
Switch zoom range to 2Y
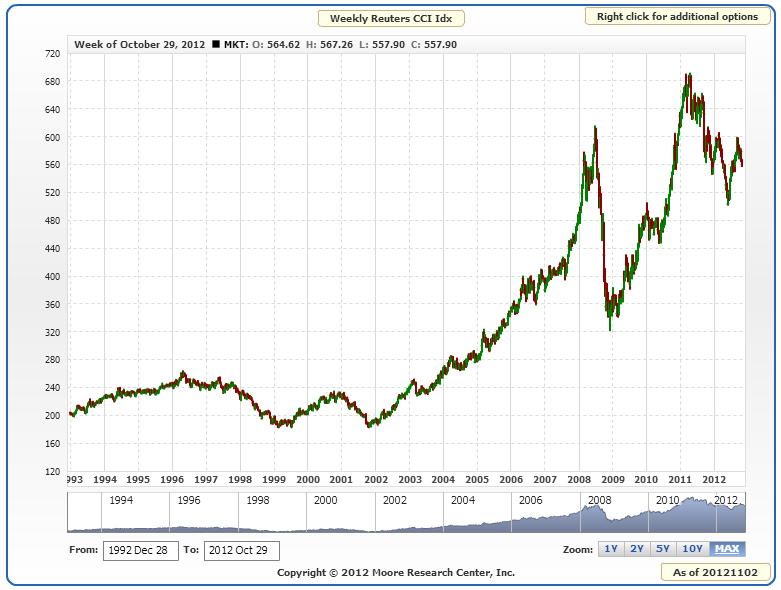[x=636, y=549]
